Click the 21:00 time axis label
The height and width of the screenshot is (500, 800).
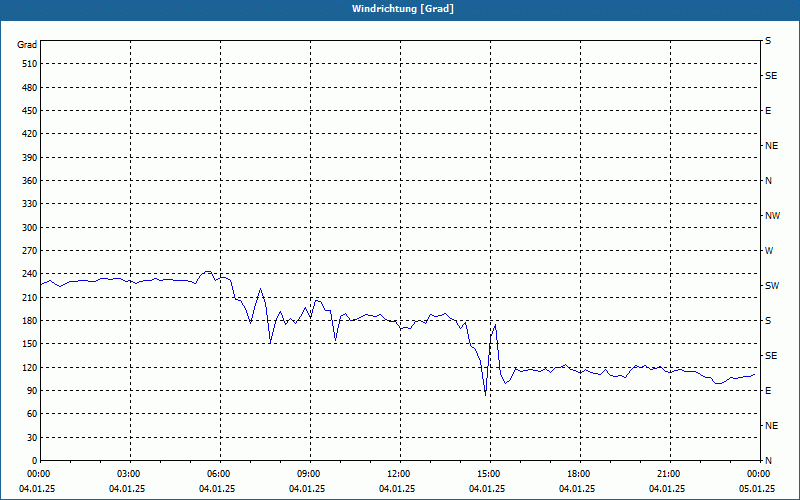669,473
